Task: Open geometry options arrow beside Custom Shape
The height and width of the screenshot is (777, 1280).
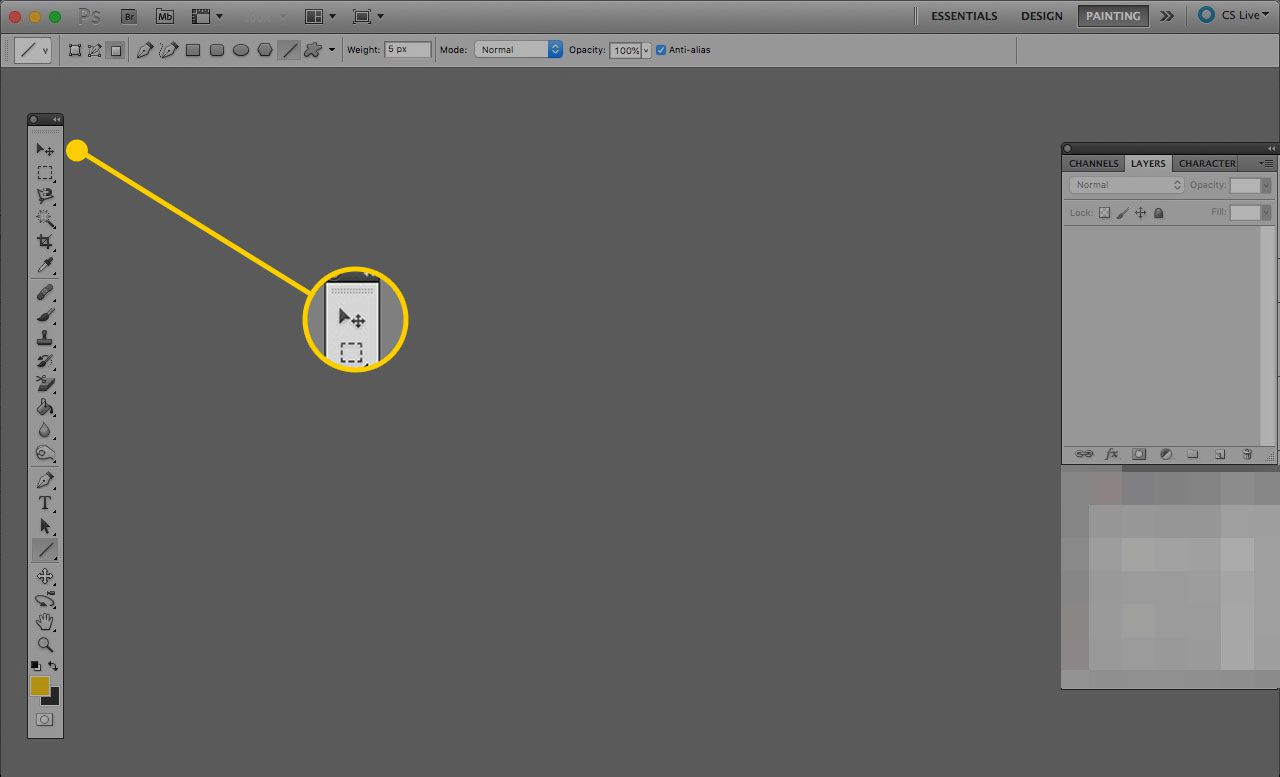Action: point(332,50)
